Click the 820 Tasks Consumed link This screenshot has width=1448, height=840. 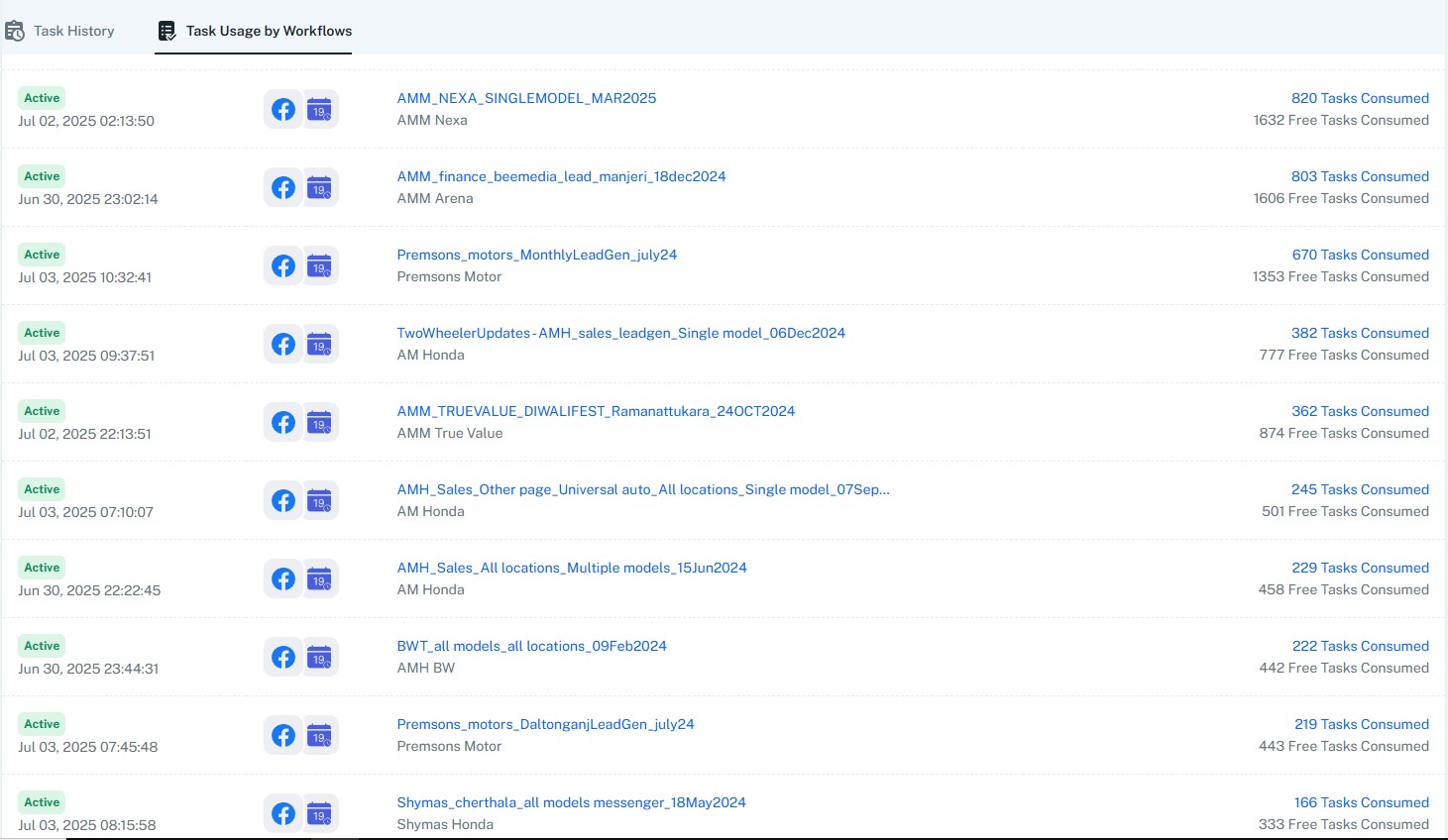point(1360,98)
